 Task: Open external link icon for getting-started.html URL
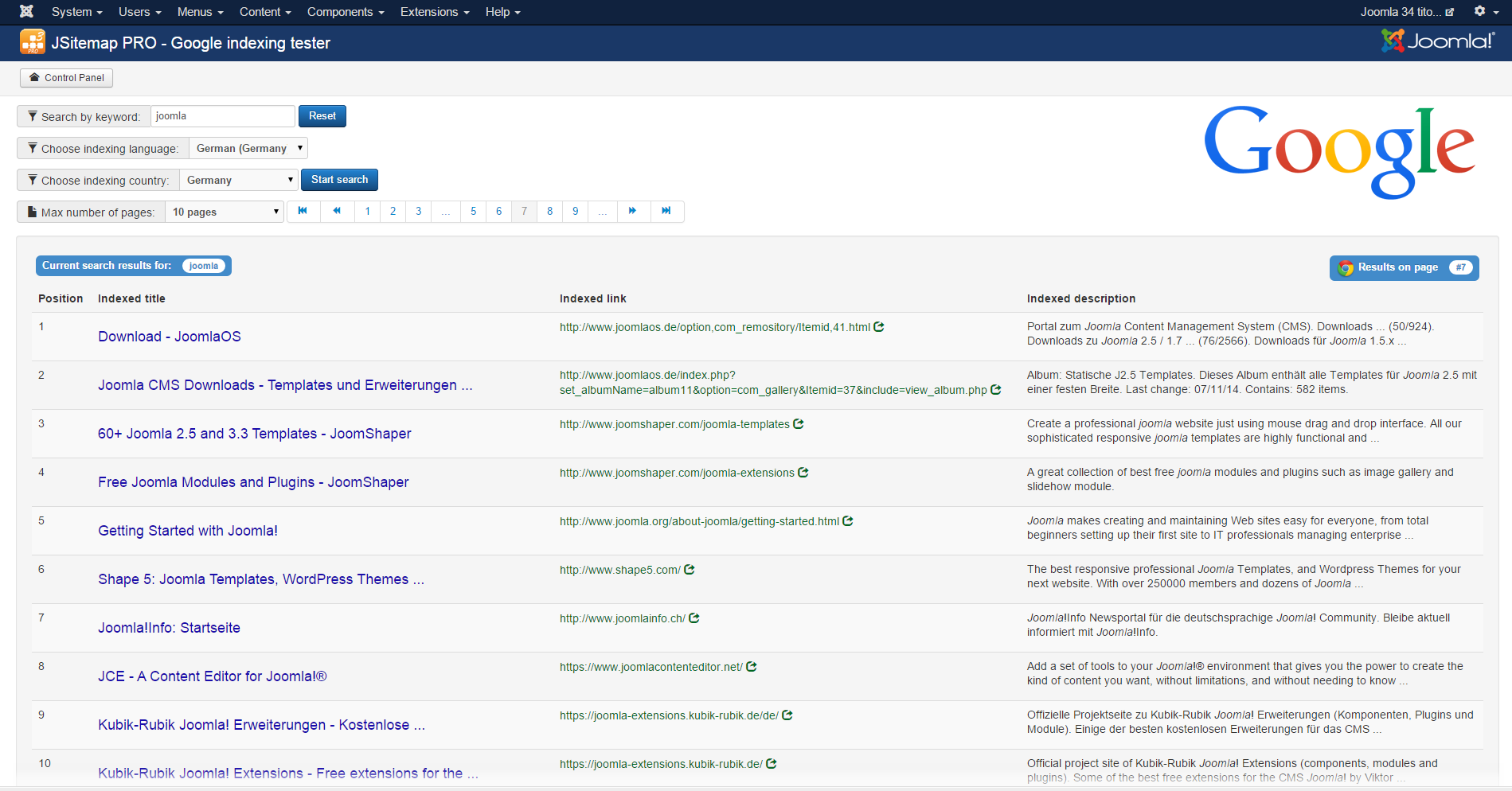(848, 521)
